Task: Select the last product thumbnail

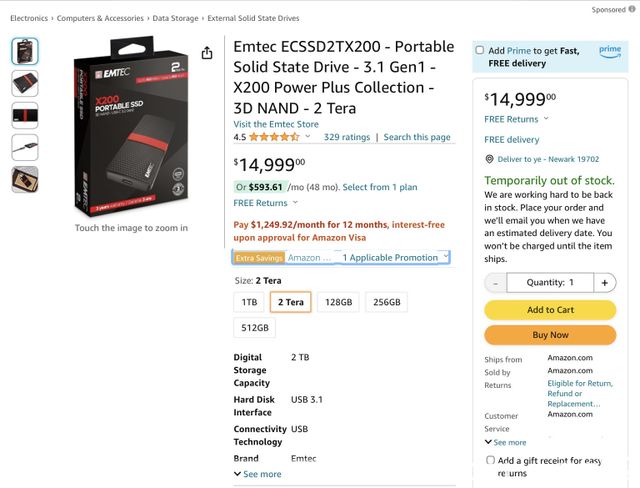Action: (x=25, y=180)
